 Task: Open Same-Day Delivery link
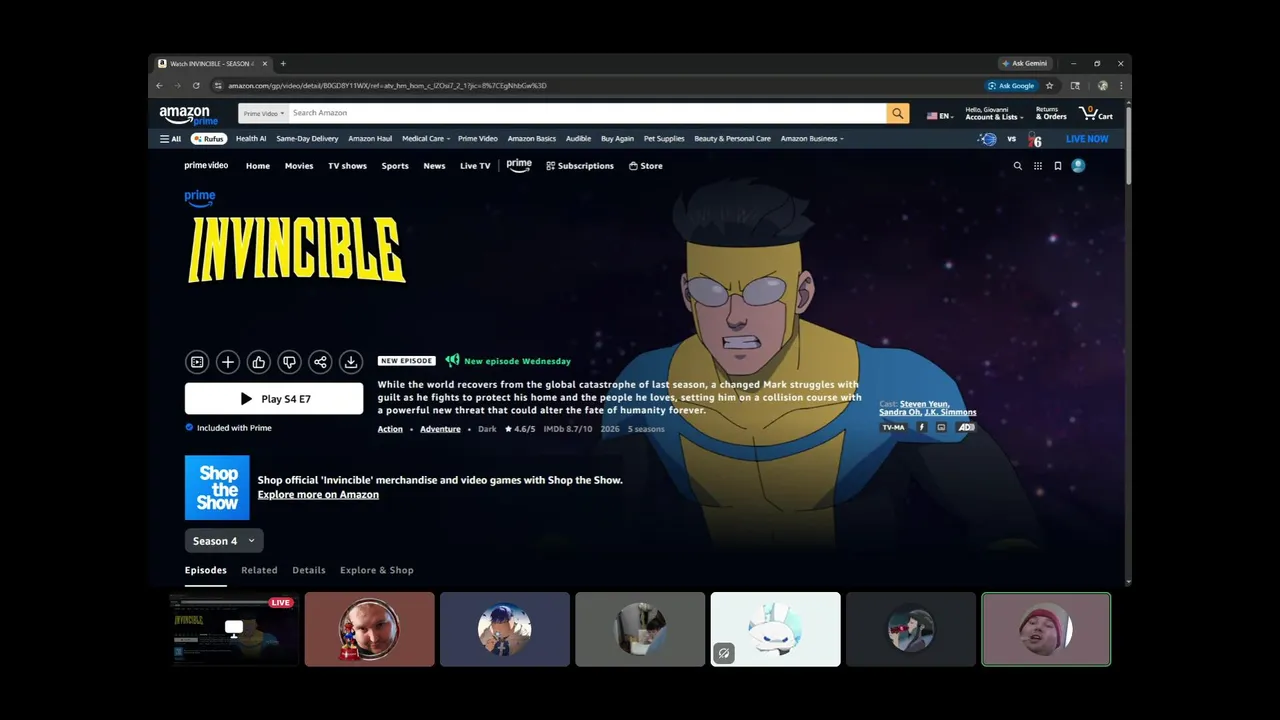tap(307, 139)
